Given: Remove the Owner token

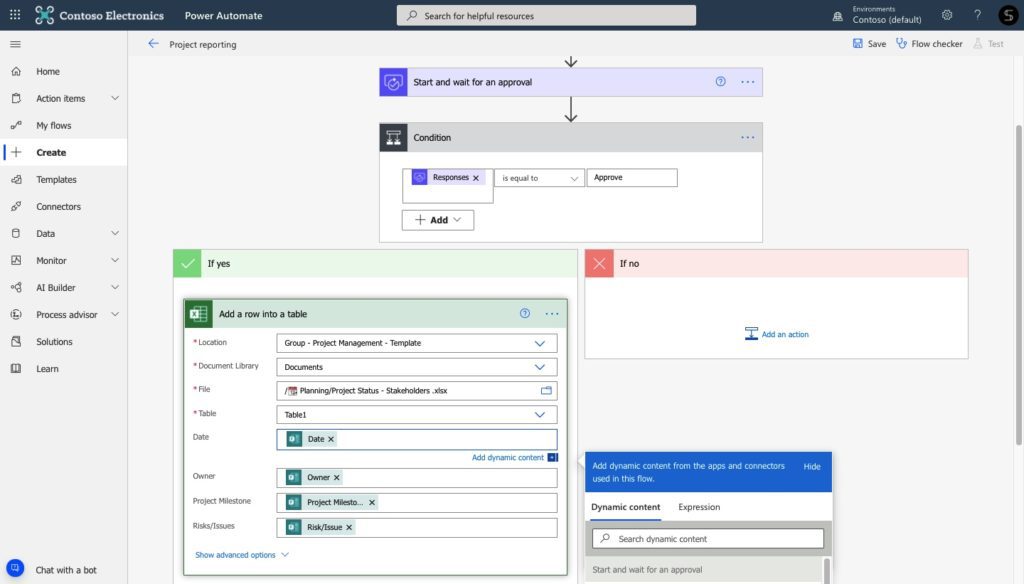Looking at the screenshot, I should 337,478.
